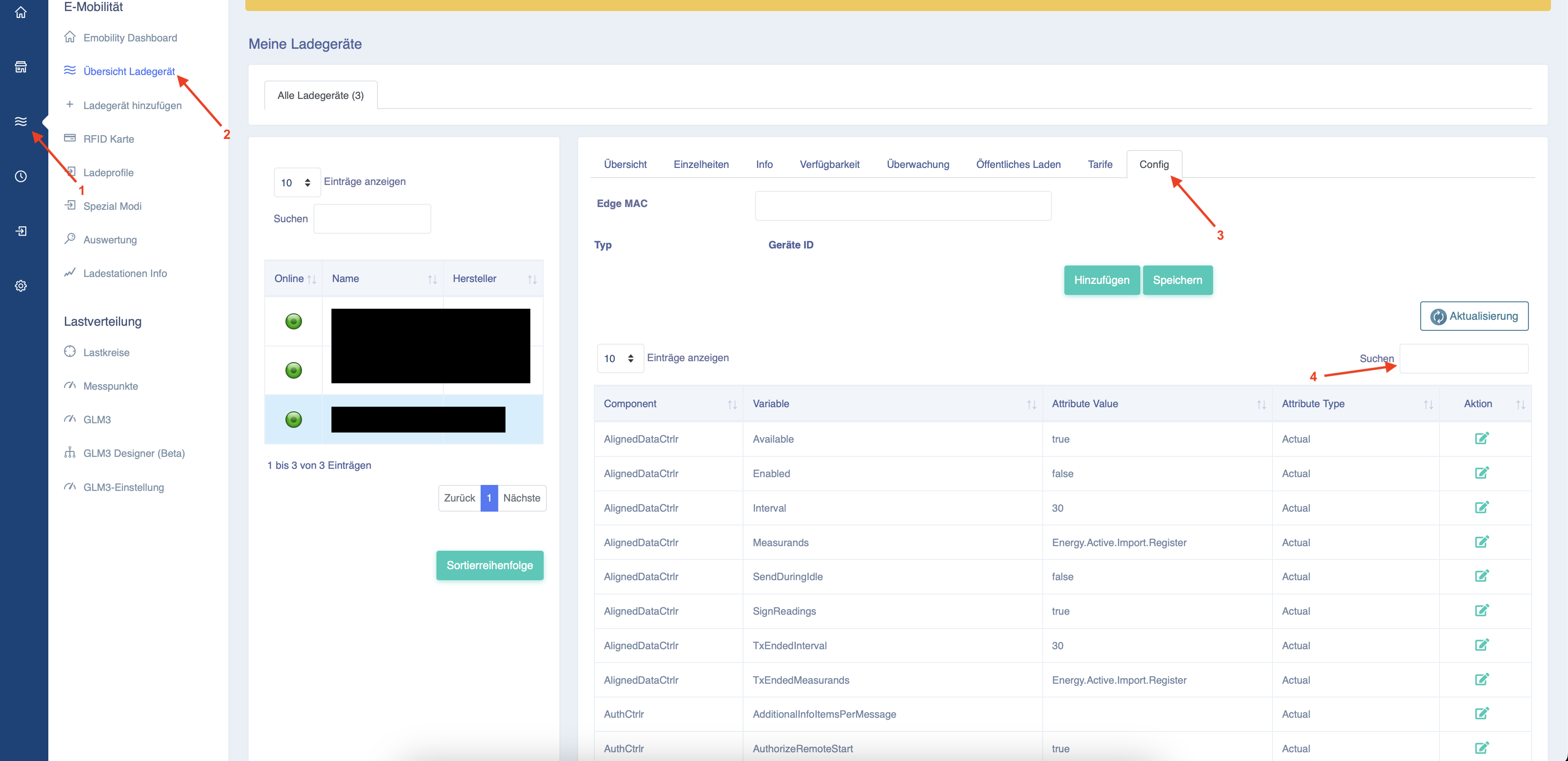
Task: Click the login arrow icon in the blue sidebar
Action: (21, 231)
